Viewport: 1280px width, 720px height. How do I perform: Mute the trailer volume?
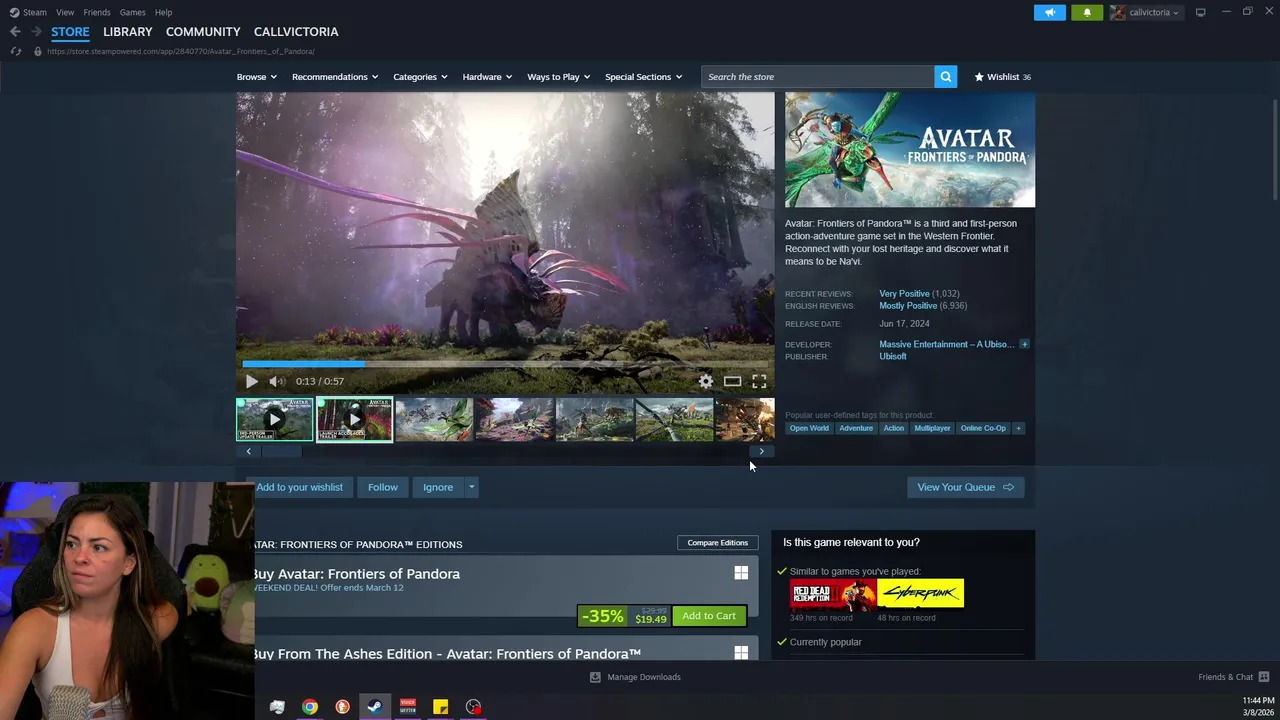coord(277,381)
